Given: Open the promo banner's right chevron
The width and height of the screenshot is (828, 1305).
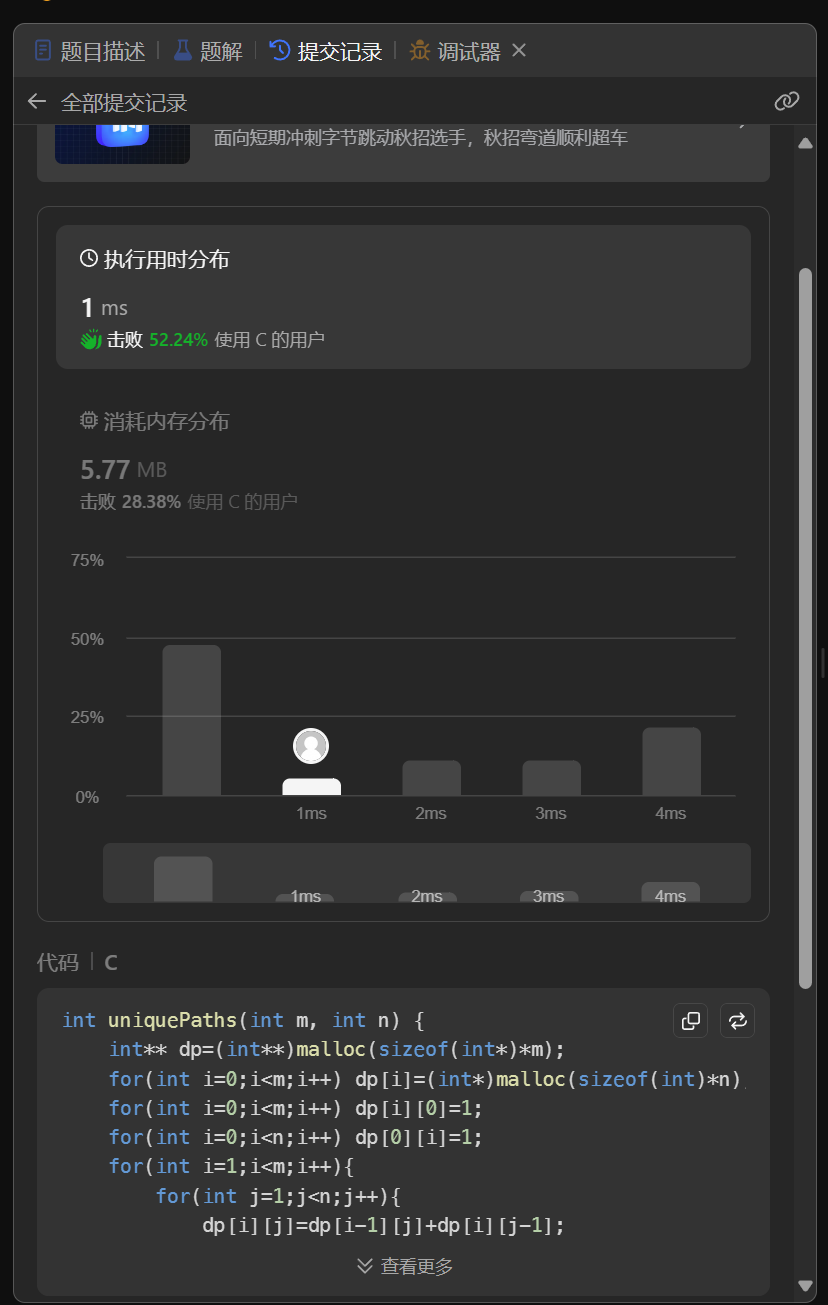Looking at the screenshot, I should (742, 125).
